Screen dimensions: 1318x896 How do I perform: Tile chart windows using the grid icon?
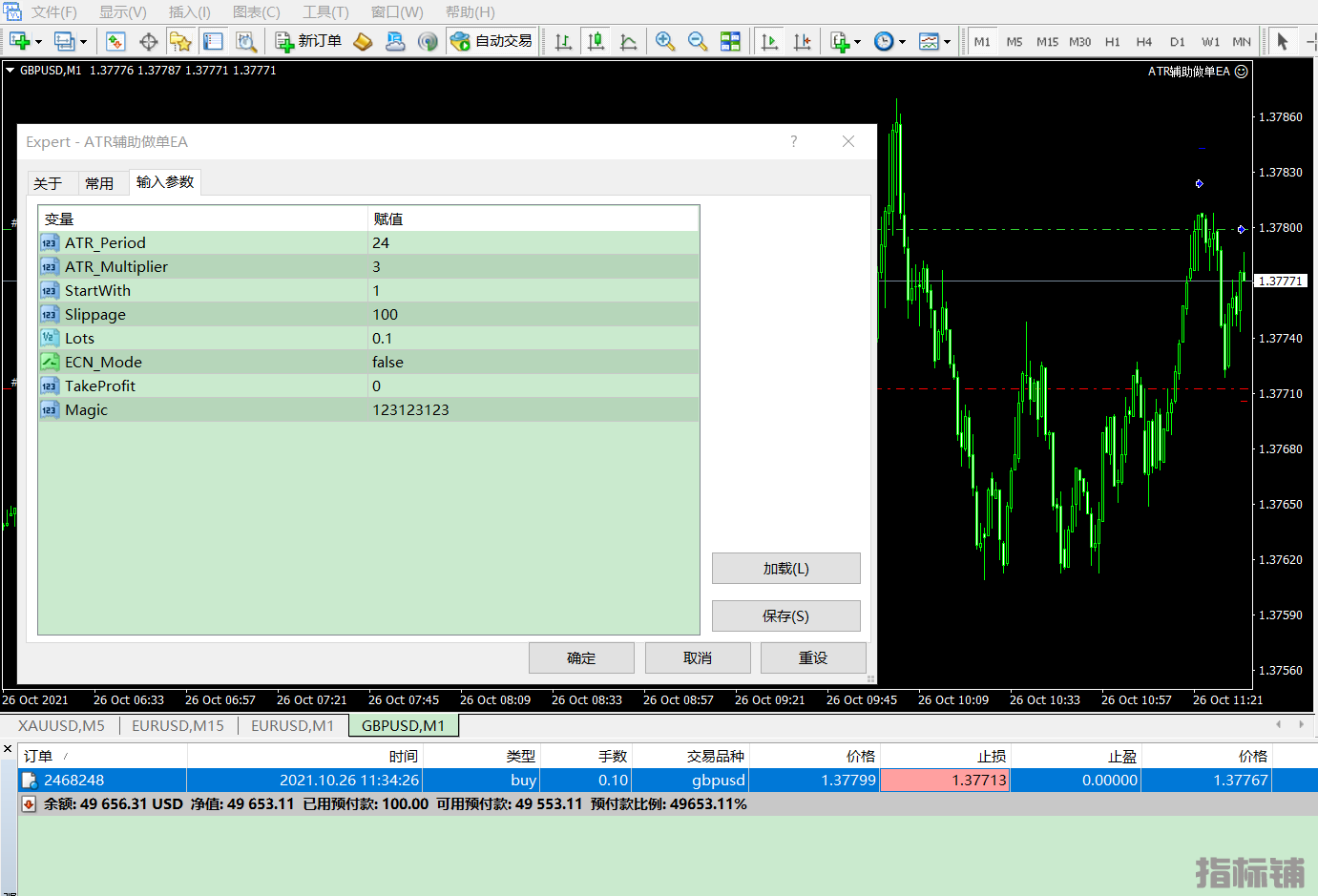pyautogui.click(x=730, y=41)
